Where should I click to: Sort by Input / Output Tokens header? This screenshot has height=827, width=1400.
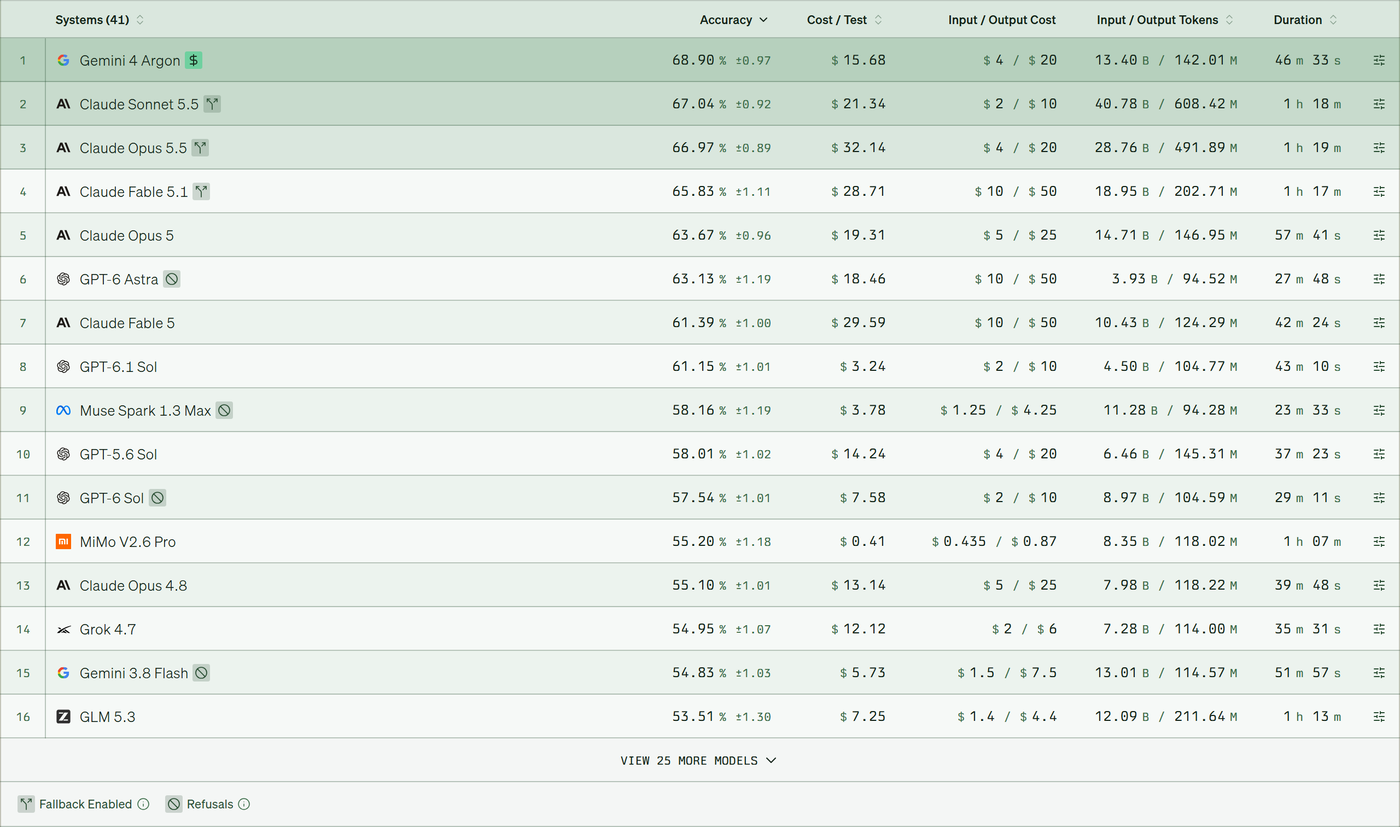(1165, 20)
